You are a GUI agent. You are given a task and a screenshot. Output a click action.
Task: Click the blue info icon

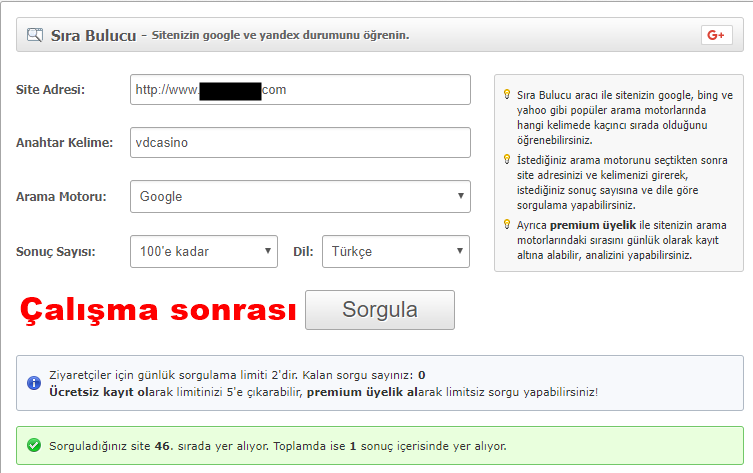[34, 383]
